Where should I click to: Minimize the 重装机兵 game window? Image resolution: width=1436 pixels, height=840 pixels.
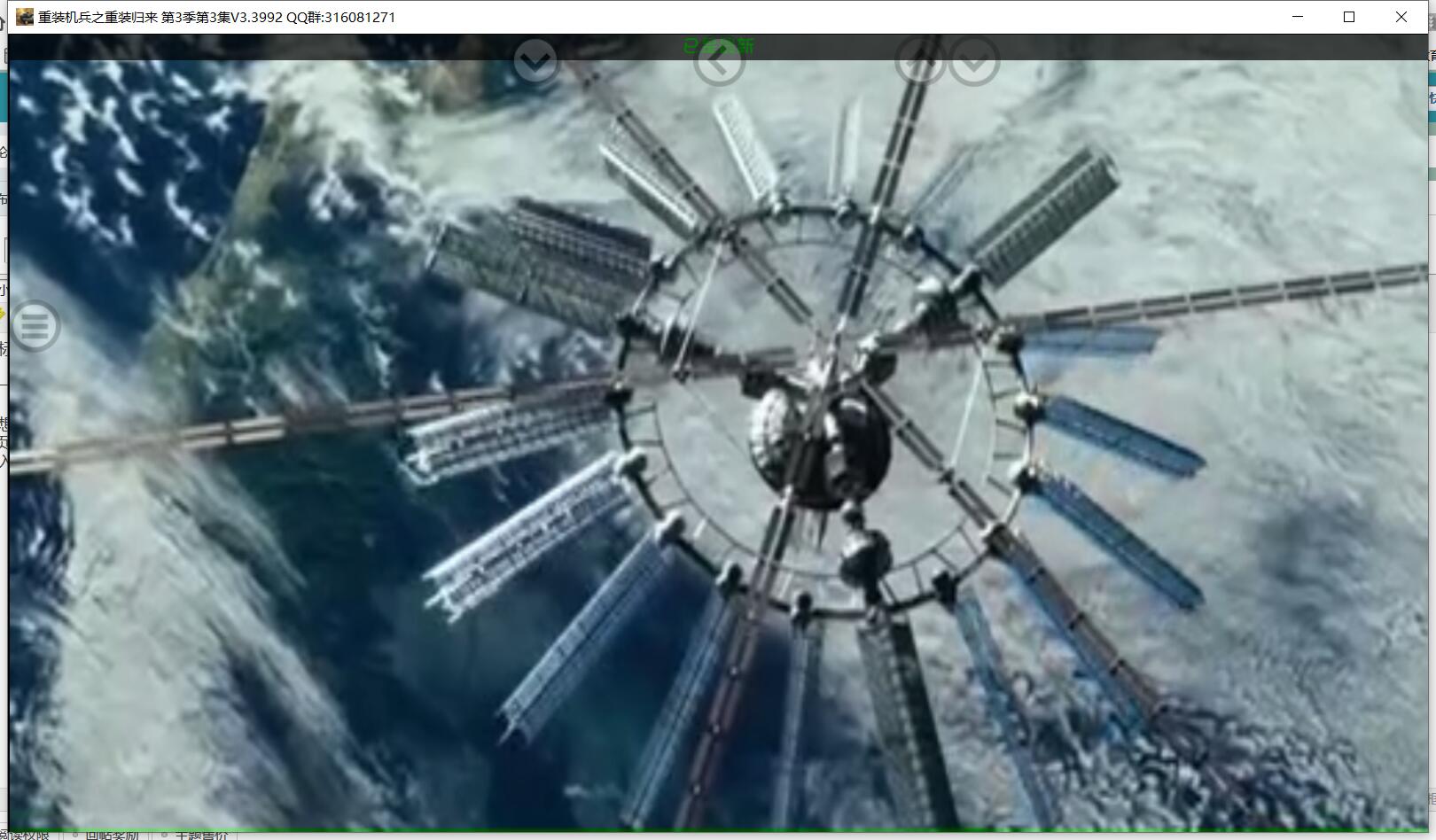(x=1299, y=17)
